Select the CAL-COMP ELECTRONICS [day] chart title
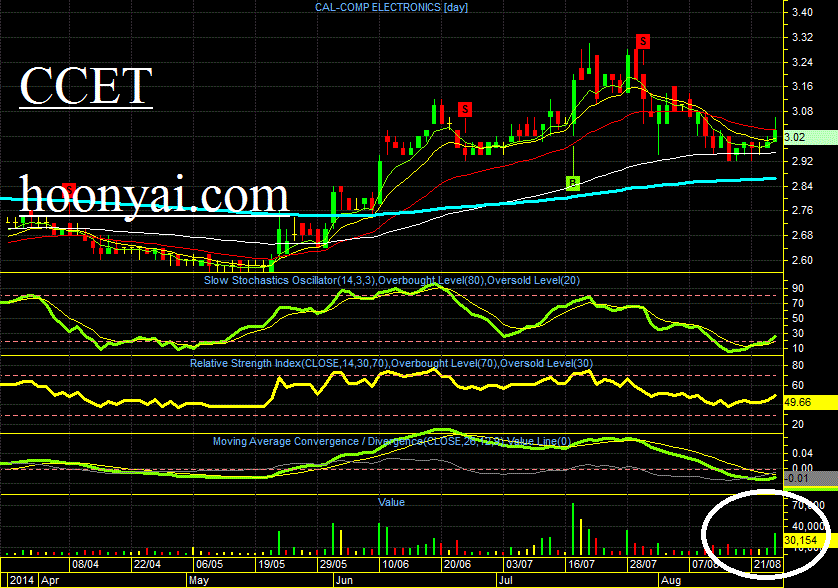This screenshot has width=838, height=588. [x=391, y=7]
